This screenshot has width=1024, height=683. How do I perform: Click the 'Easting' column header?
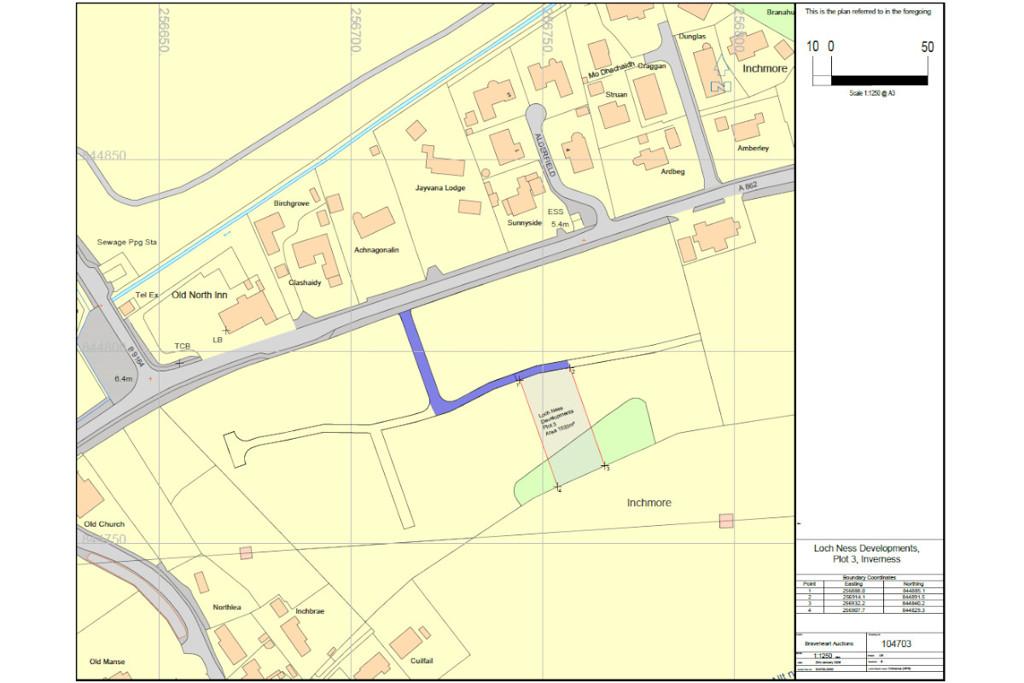click(854, 584)
